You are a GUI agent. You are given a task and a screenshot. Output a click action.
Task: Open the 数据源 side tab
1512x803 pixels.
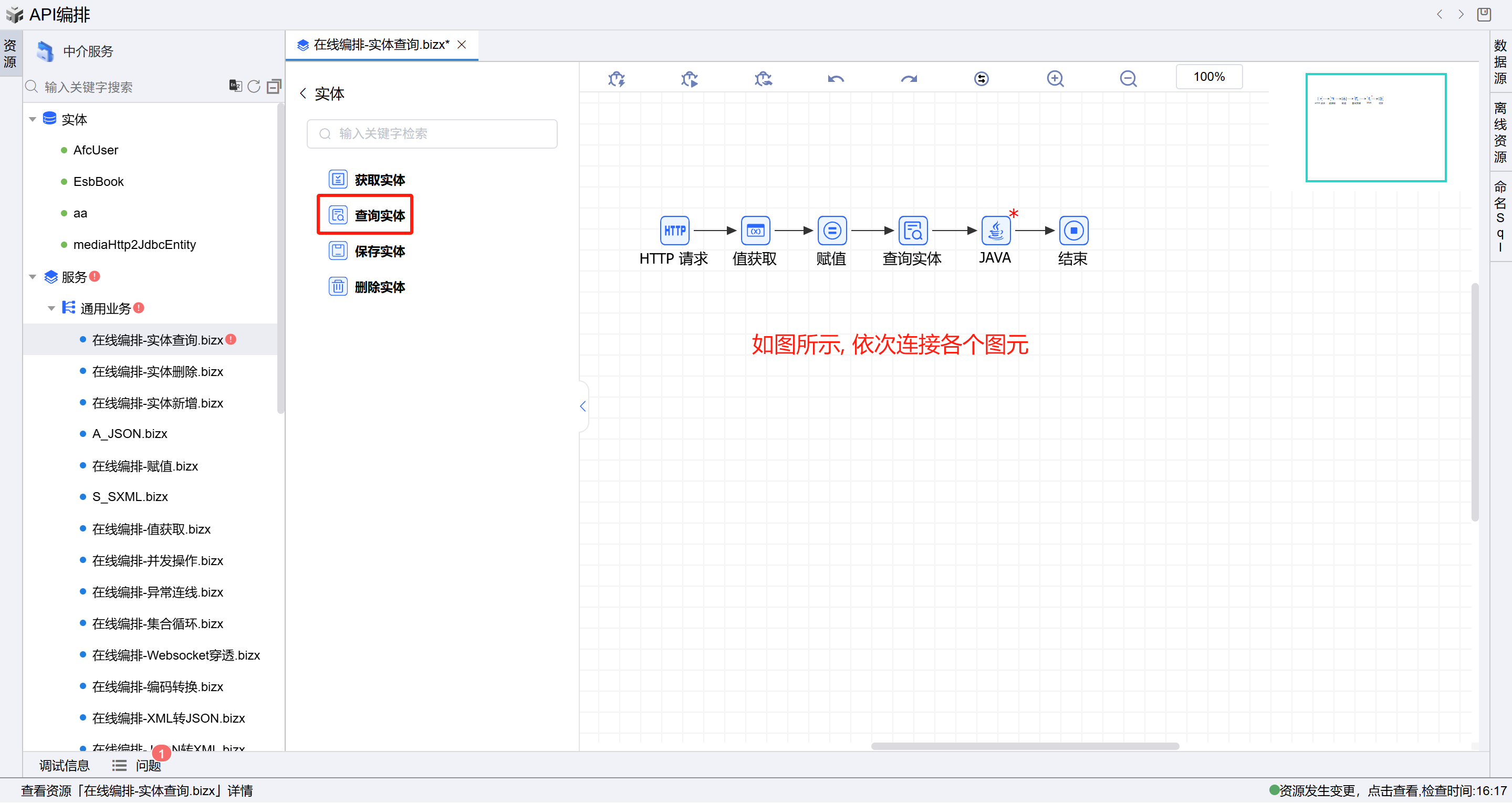[1500, 61]
